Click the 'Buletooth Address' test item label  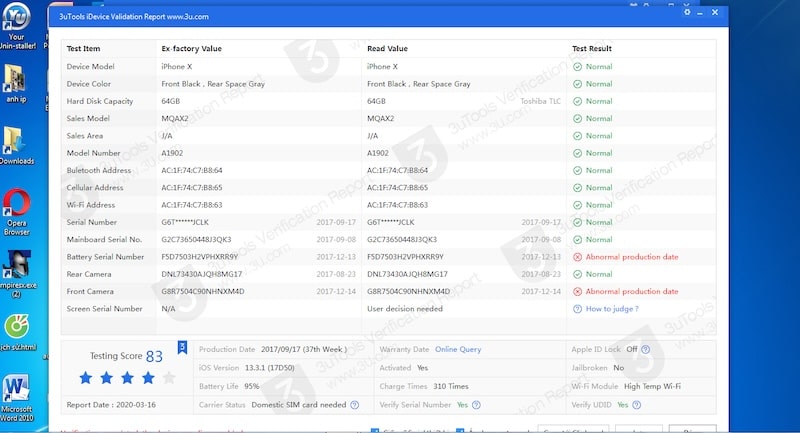coord(98,170)
